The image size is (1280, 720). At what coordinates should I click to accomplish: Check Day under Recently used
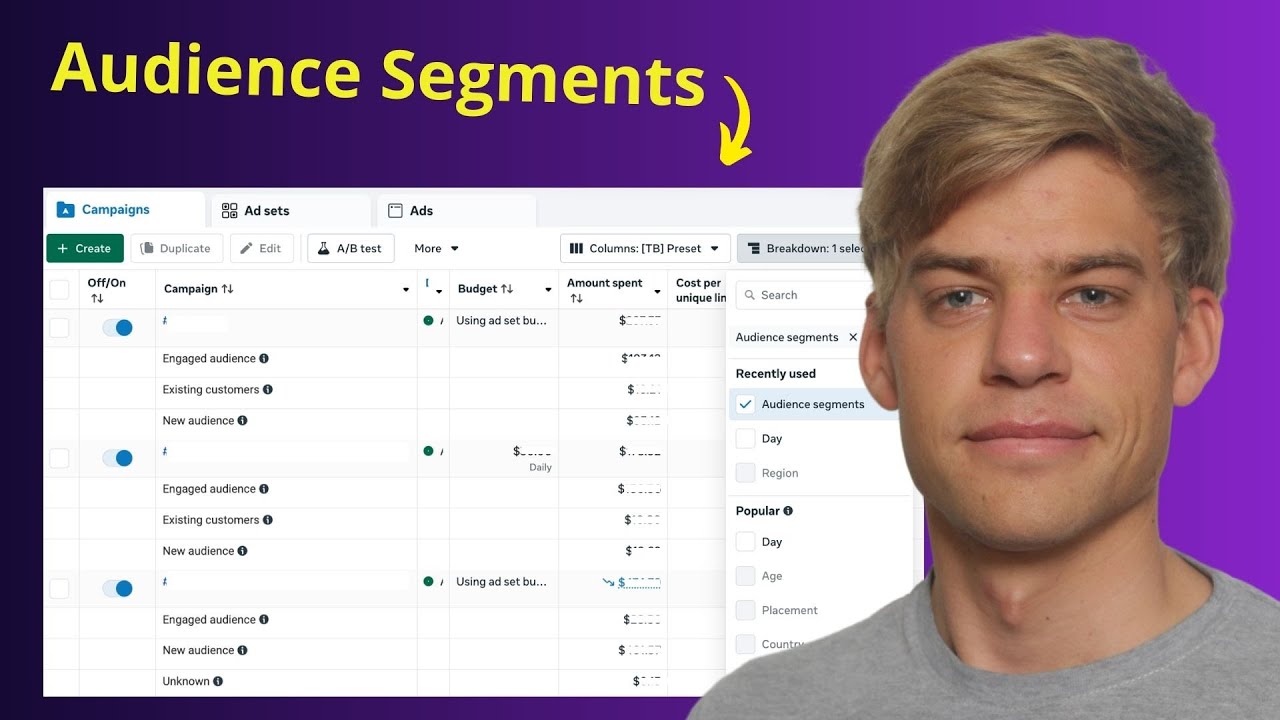(x=745, y=439)
